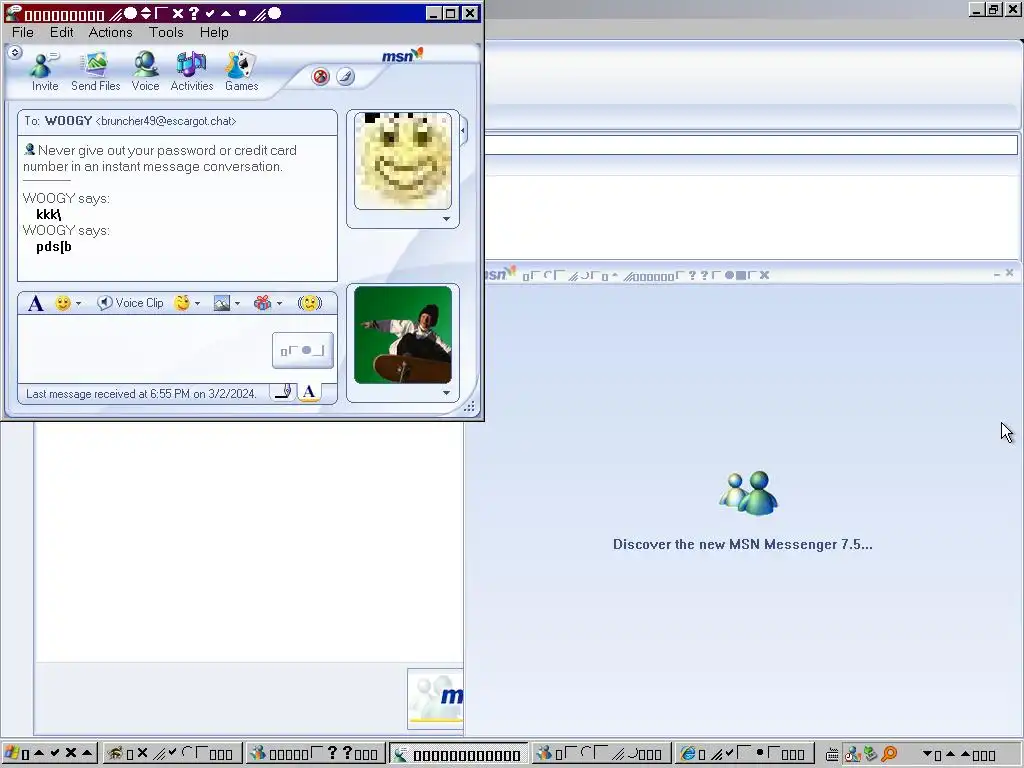The image size is (1024, 768).
Task: Invite someone to this conversation
Action: click(x=45, y=72)
